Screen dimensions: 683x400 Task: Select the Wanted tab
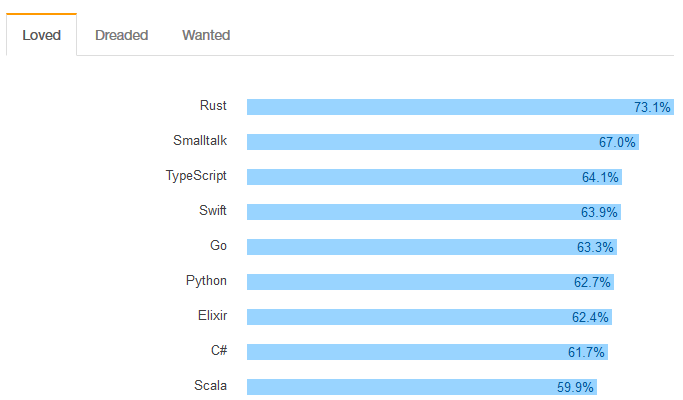pos(206,35)
